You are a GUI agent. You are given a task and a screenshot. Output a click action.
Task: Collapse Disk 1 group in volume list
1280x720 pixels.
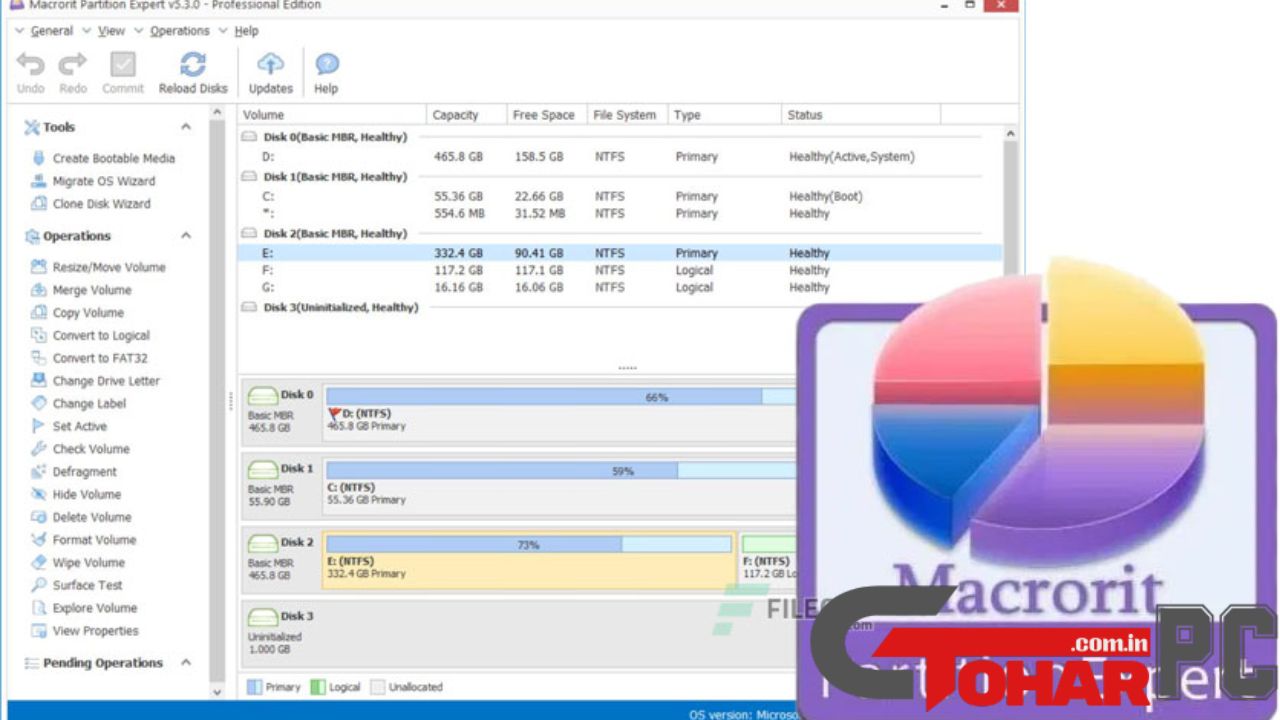click(250, 177)
